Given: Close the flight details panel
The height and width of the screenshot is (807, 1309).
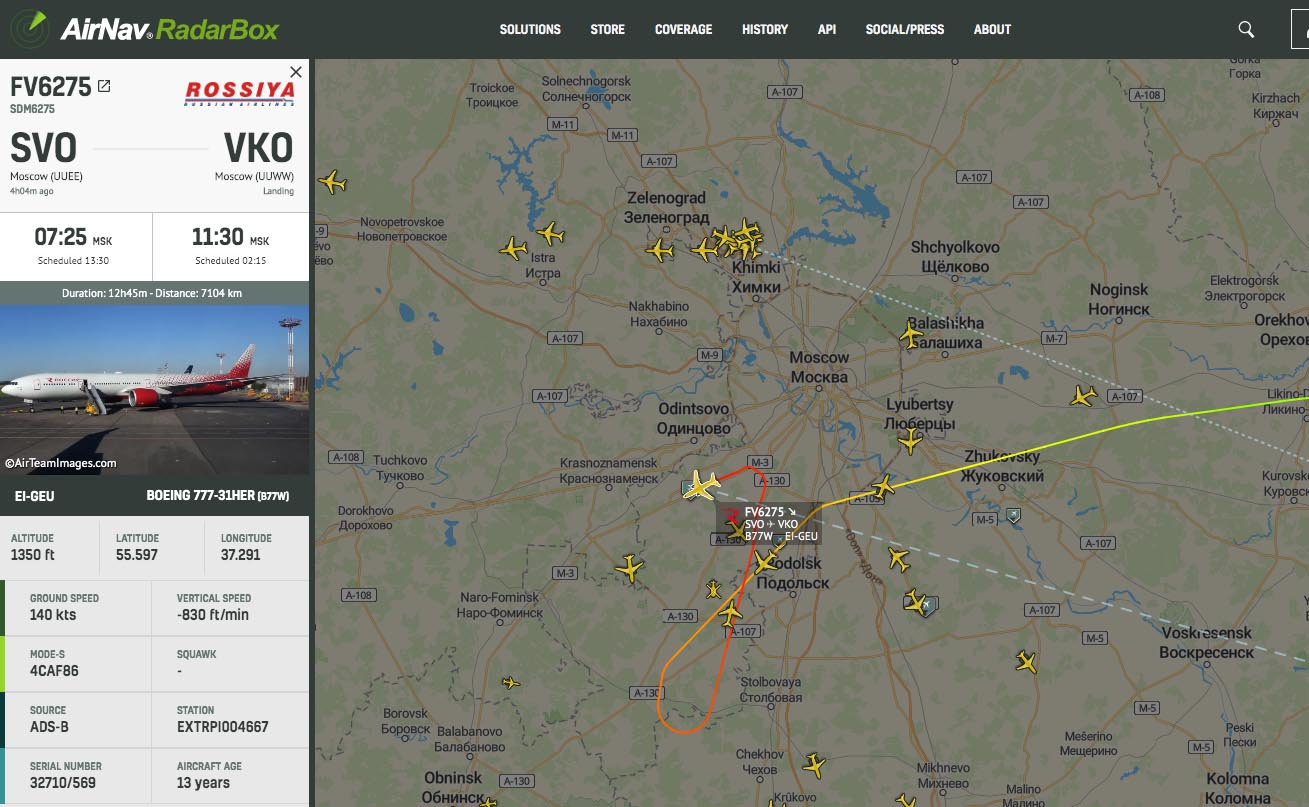Looking at the screenshot, I should point(295,72).
